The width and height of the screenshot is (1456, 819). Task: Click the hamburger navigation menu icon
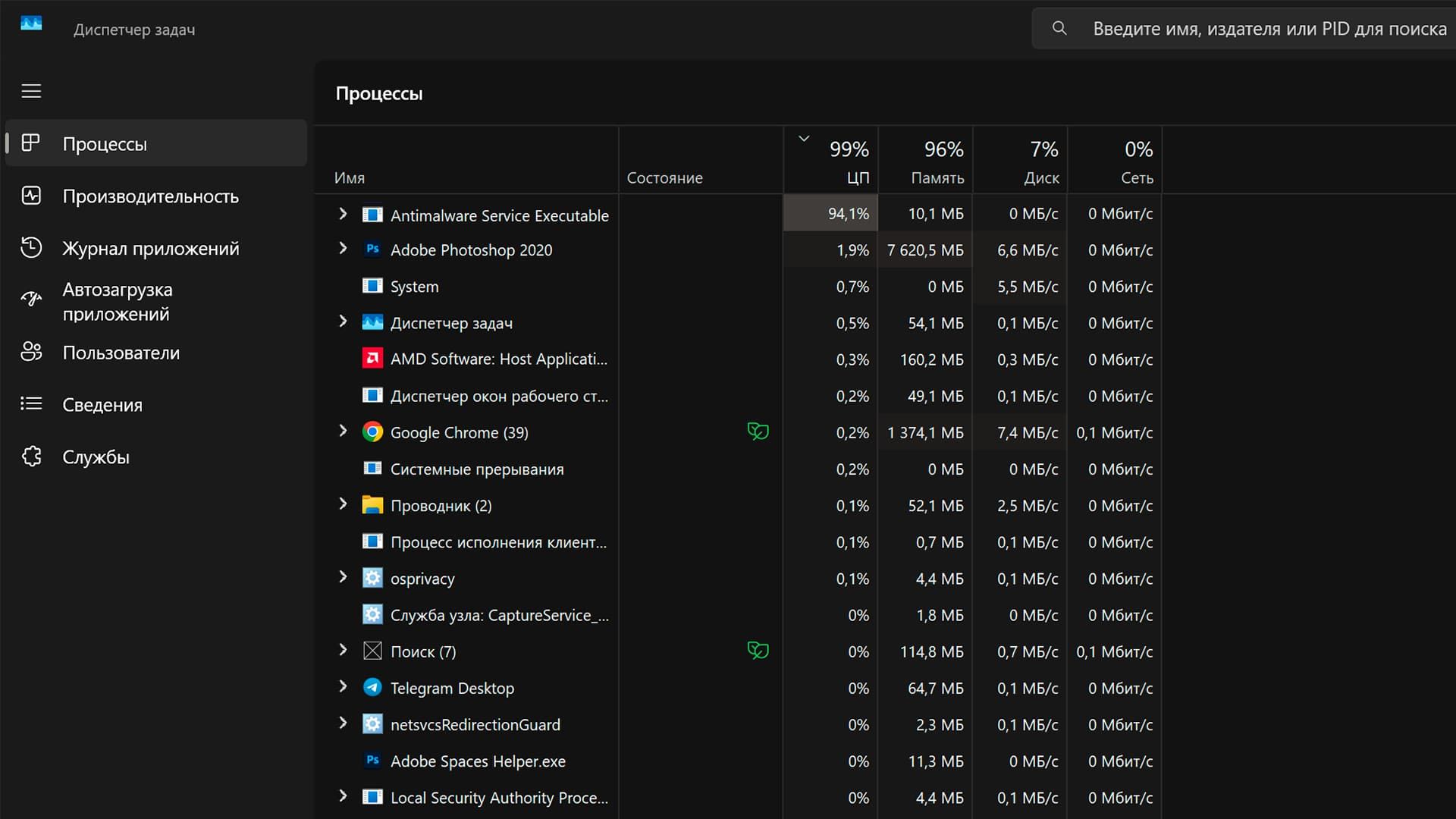(31, 91)
